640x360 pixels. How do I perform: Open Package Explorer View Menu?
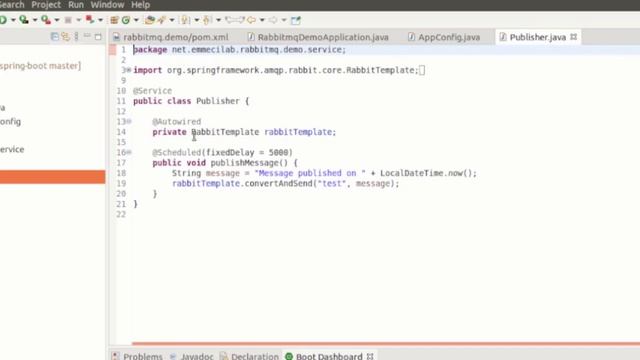tap(76, 37)
